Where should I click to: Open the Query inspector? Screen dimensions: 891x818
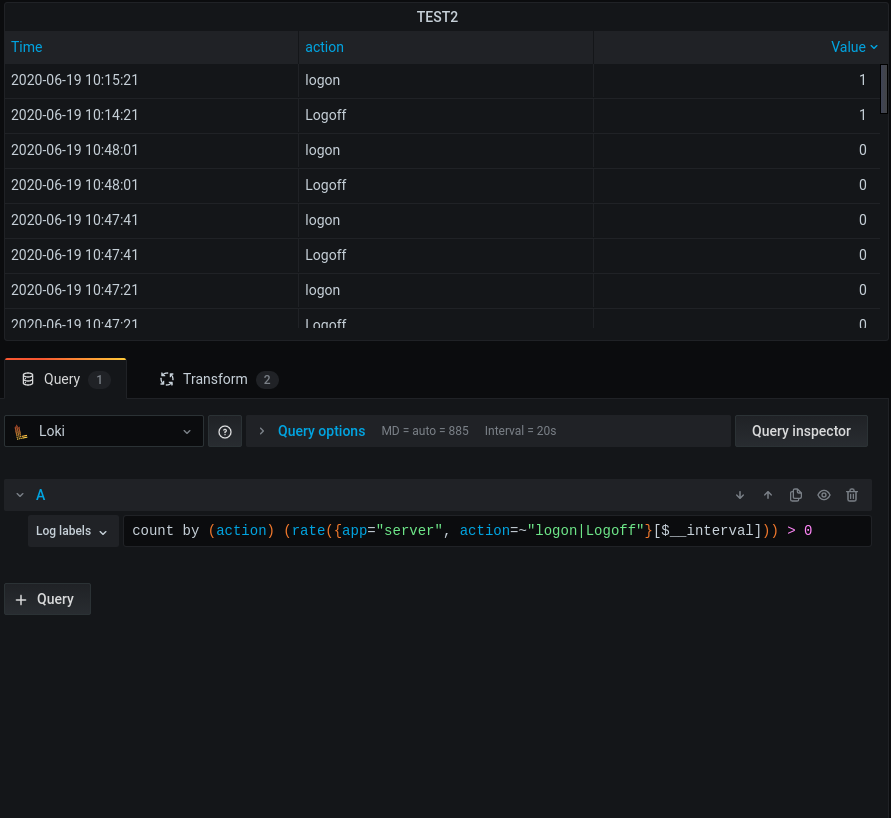pyautogui.click(x=801, y=431)
